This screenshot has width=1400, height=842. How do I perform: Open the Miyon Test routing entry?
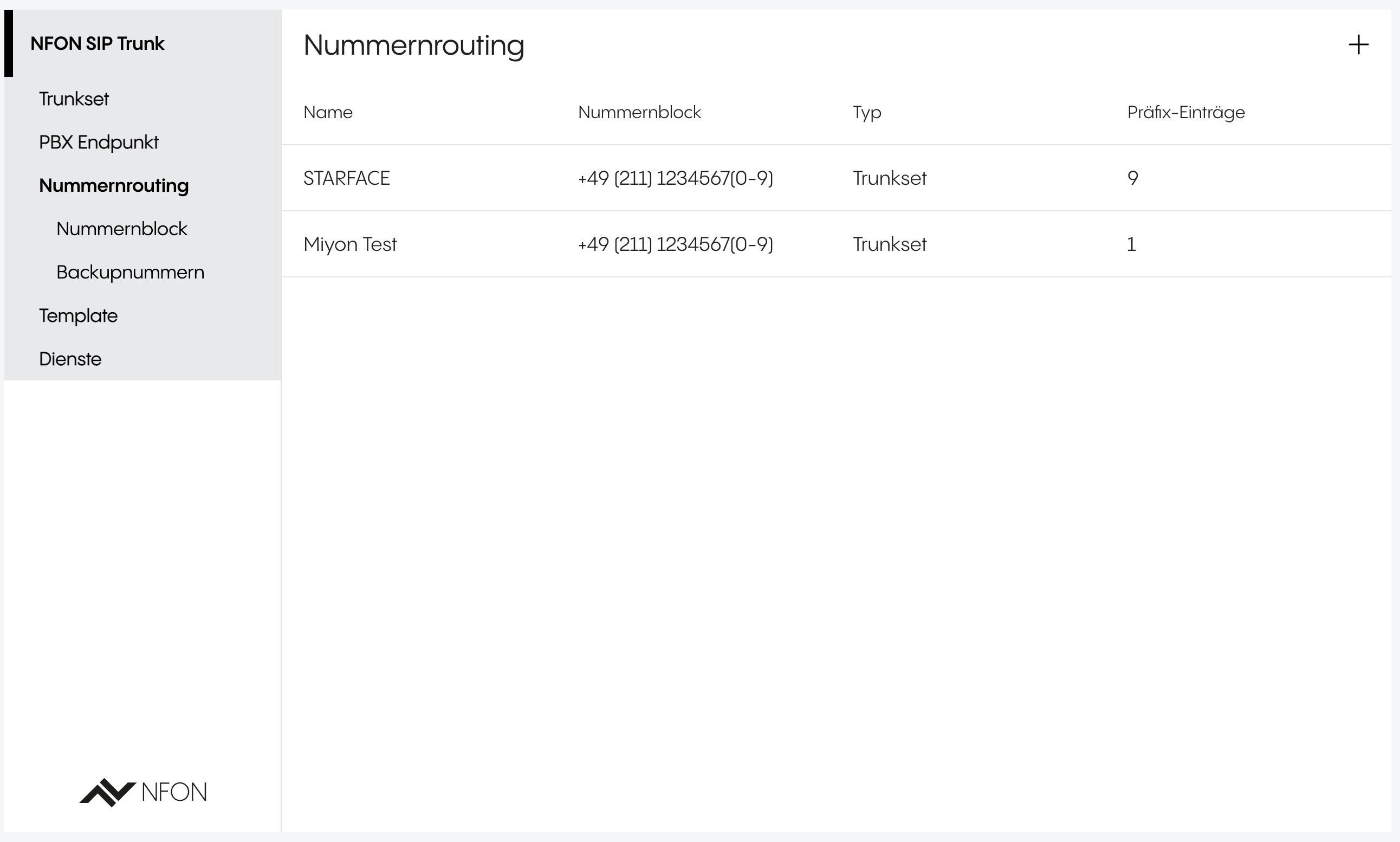836,244
